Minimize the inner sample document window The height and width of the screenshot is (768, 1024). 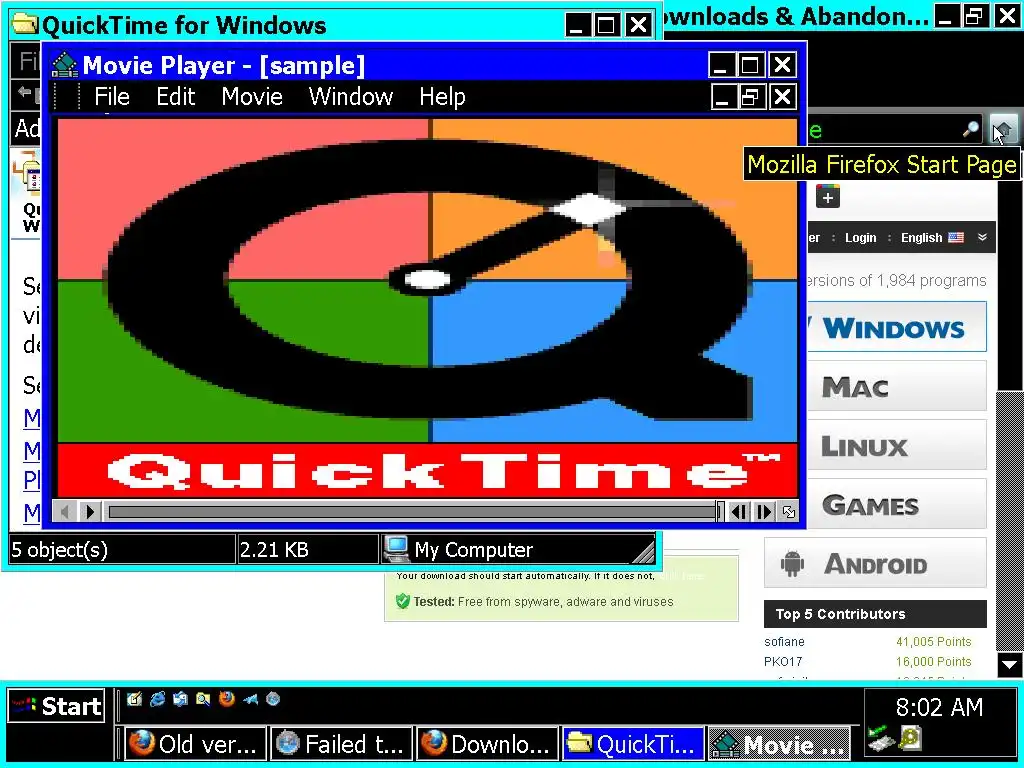tap(722, 97)
